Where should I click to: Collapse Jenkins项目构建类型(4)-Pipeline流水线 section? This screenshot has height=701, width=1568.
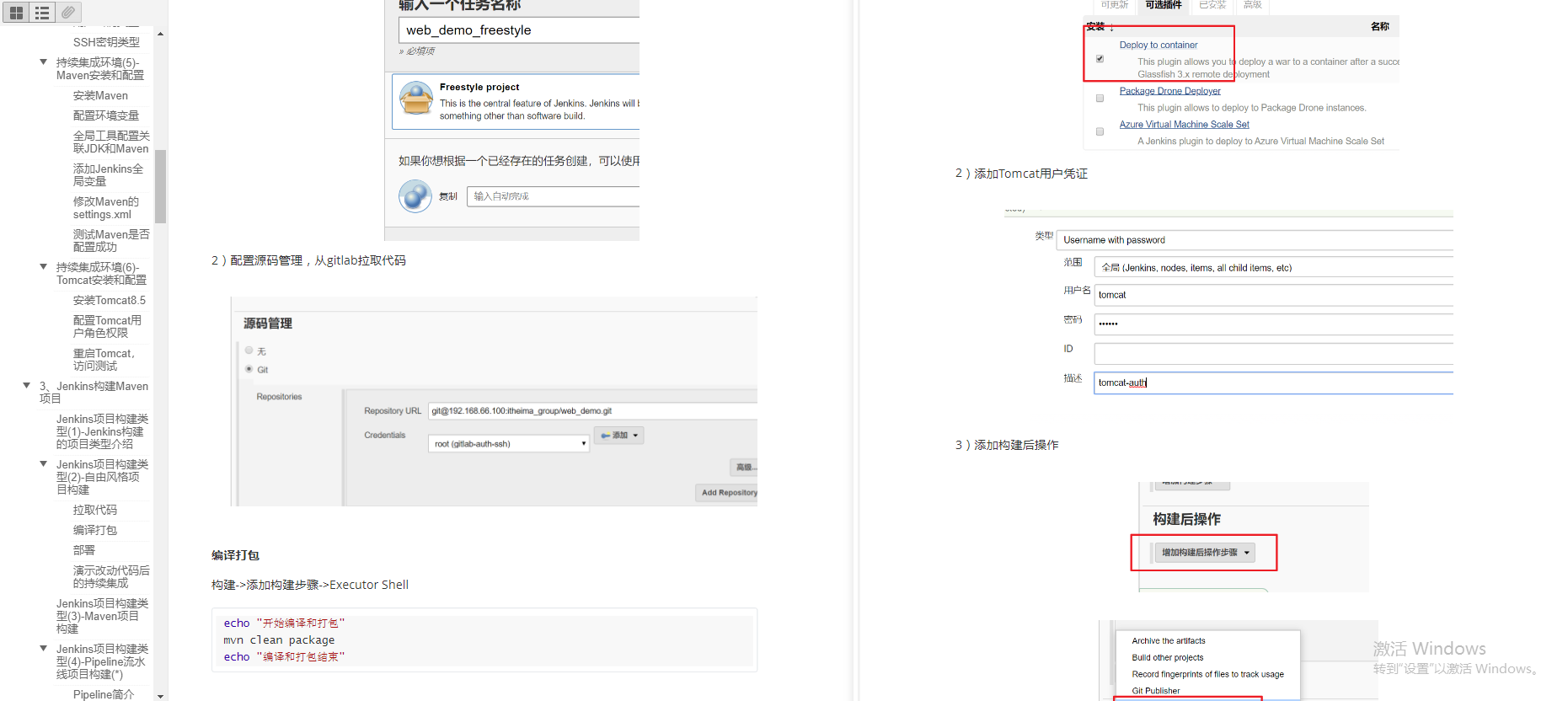44,648
